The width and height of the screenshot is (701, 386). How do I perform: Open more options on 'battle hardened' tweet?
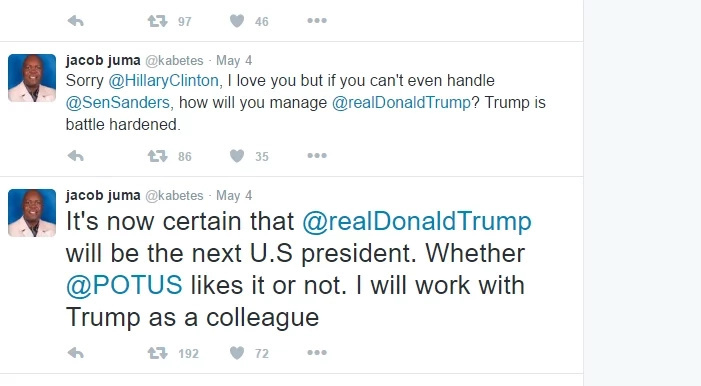coord(317,156)
